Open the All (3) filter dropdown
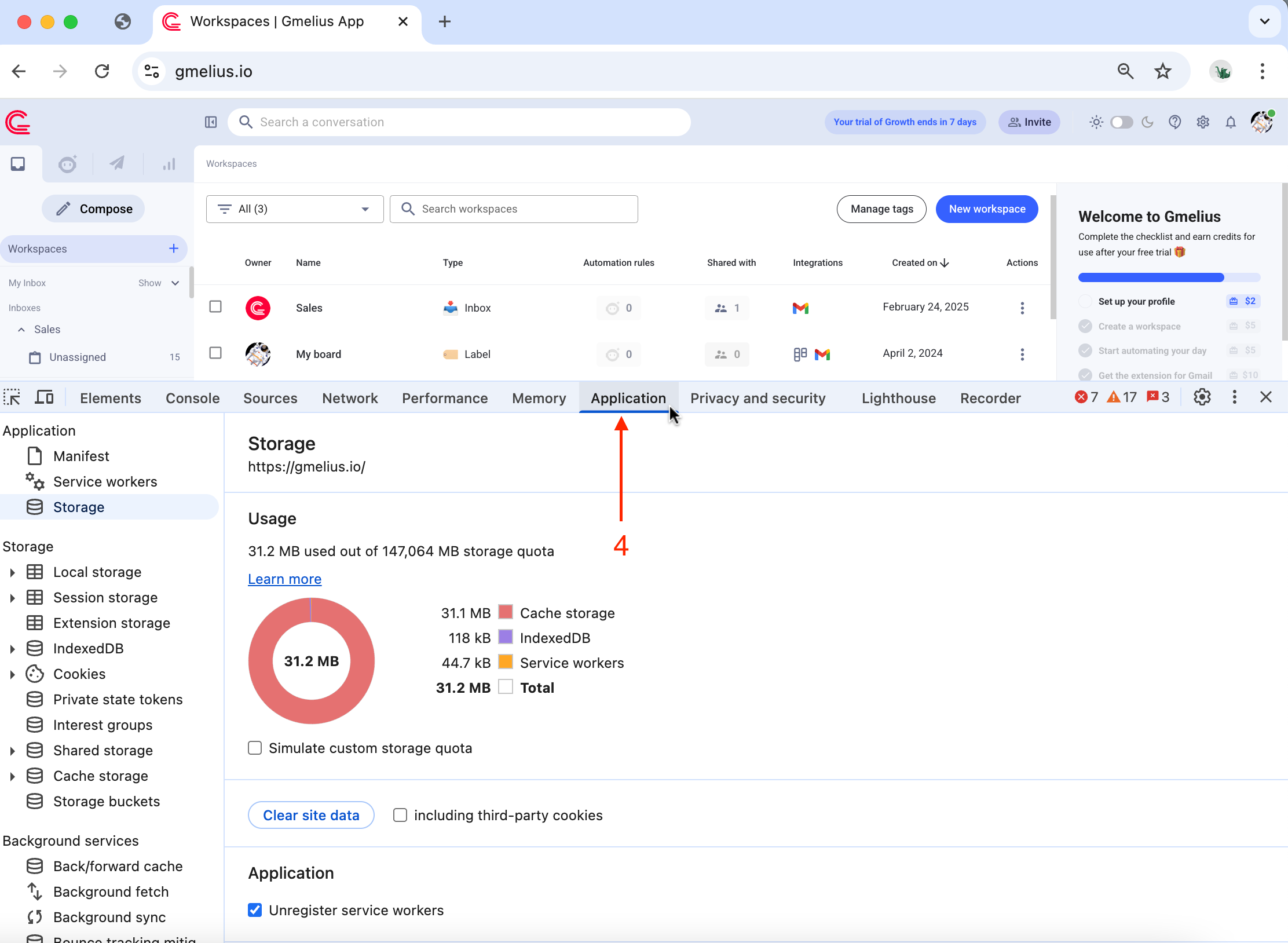1288x943 pixels. click(x=295, y=209)
